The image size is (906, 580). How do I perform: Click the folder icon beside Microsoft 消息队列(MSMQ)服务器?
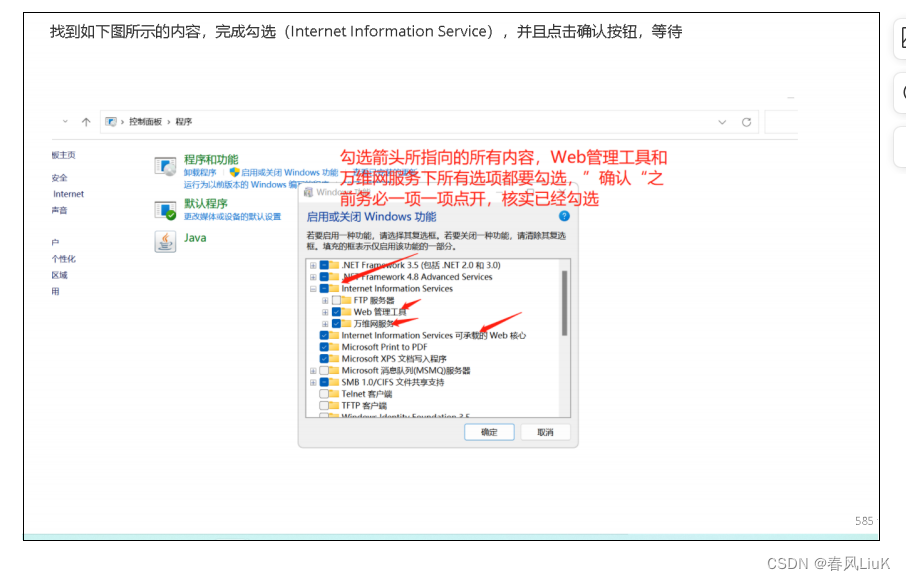point(334,370)
